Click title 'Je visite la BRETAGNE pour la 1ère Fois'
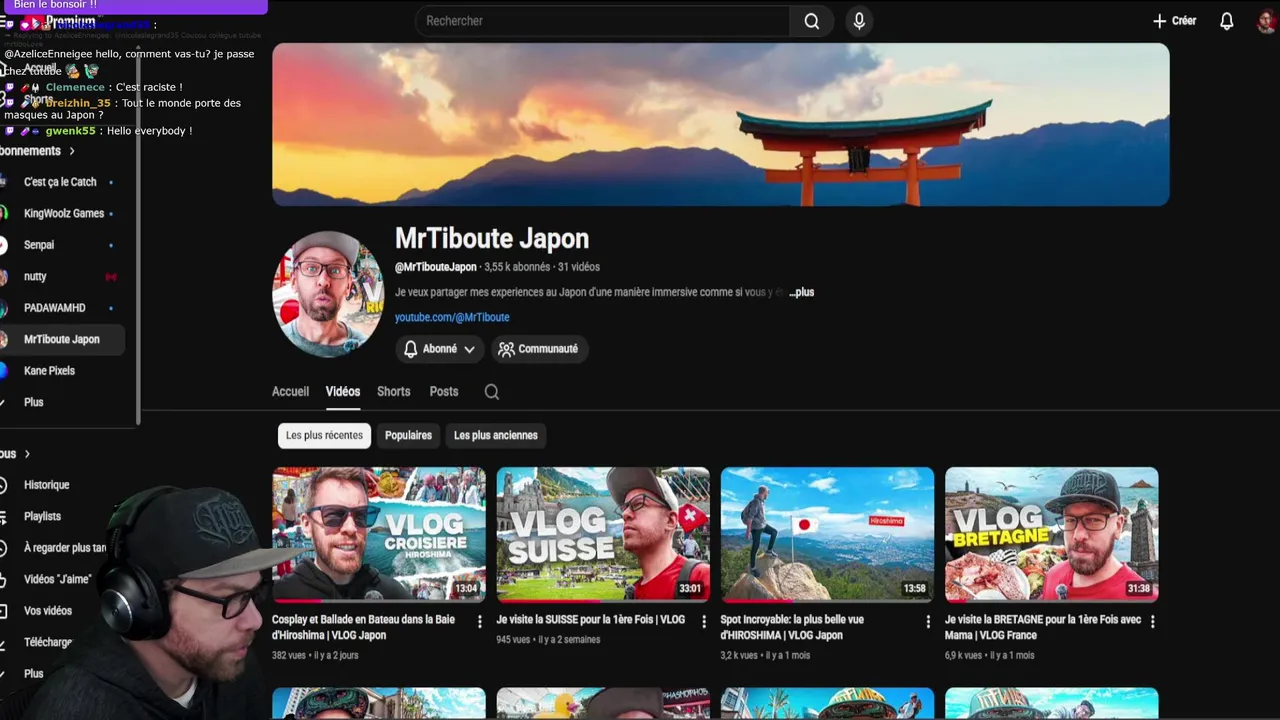This screenshot has height=720, width=1280. click(1043, 627)
